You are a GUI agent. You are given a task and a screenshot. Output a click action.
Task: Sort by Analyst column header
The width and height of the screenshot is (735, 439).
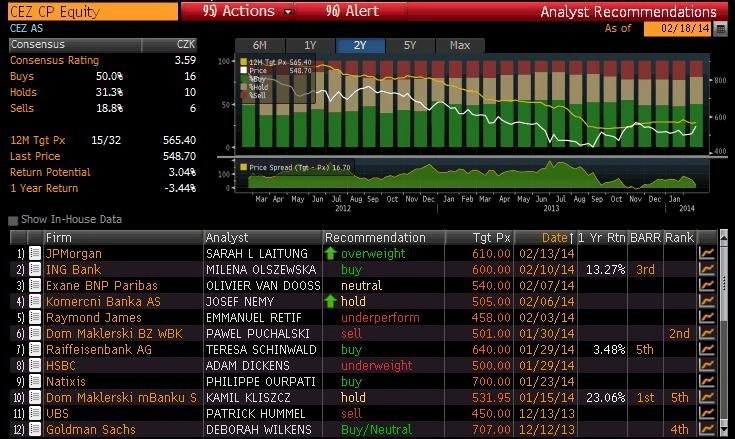(263, 238)
